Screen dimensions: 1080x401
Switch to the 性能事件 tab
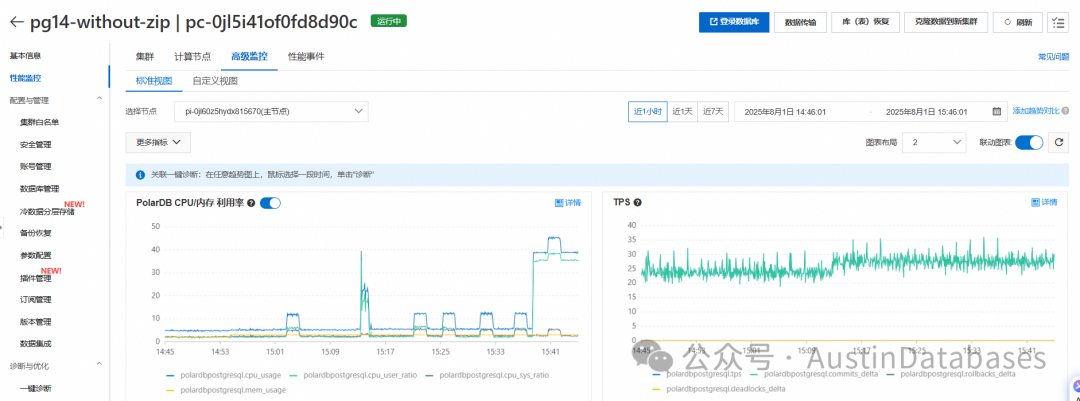click(x=306, y=57)
